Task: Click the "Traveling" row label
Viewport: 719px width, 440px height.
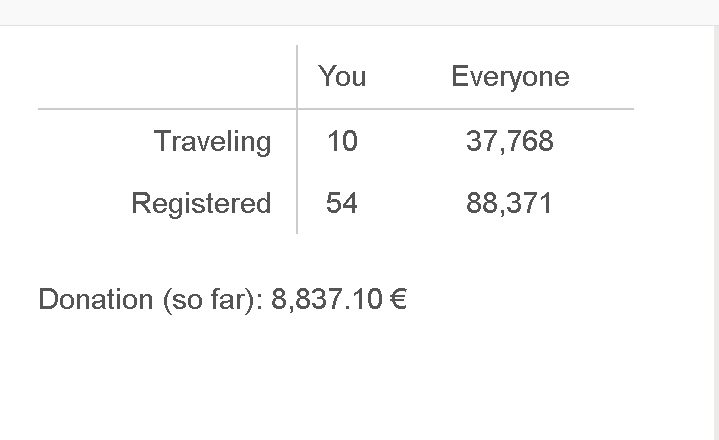Action: tap(213, 142)
